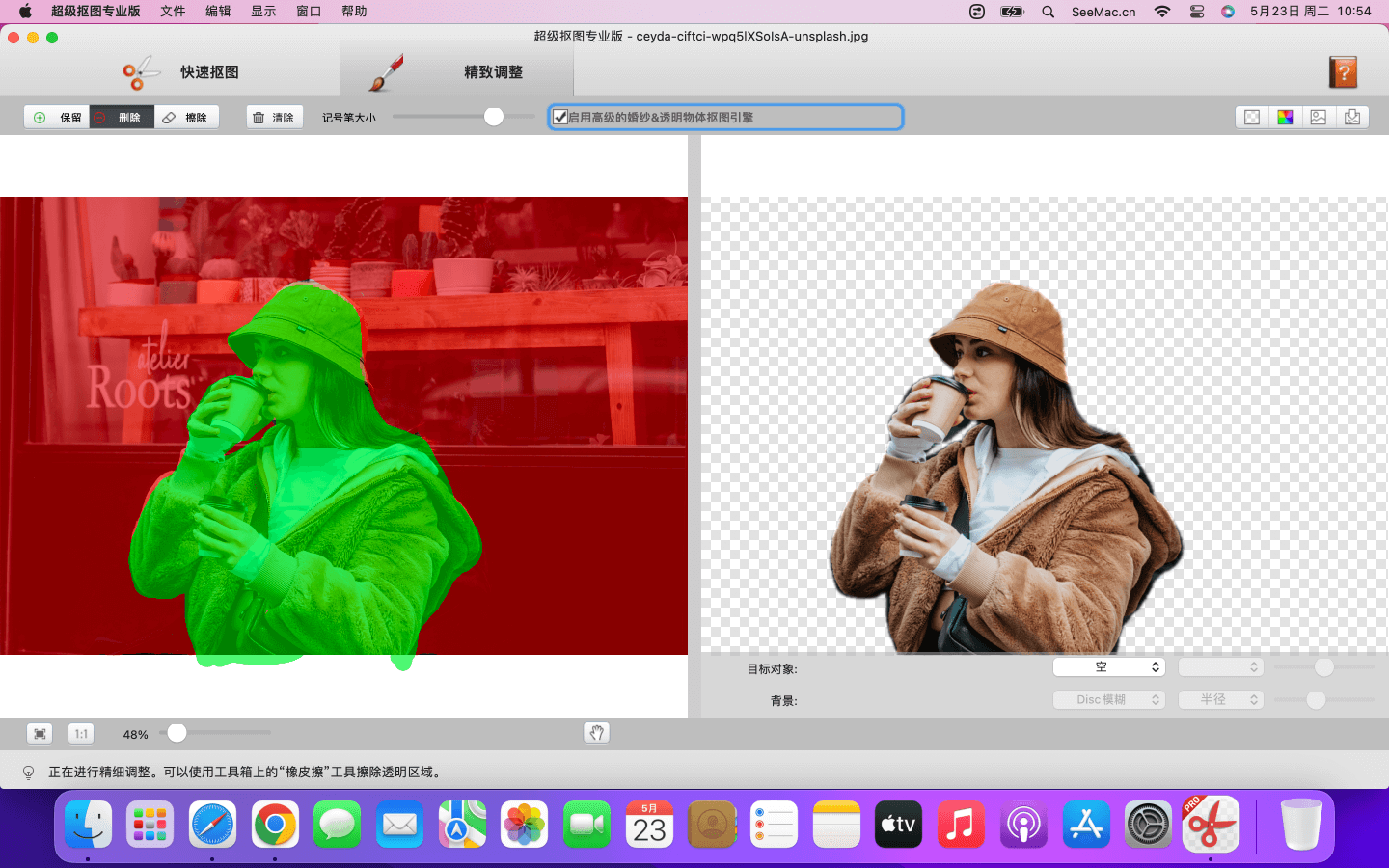The width and height of the screenshot is (1389, 868).
Task: Switch to the 快速抠图 tab
Action: point(181,72)
